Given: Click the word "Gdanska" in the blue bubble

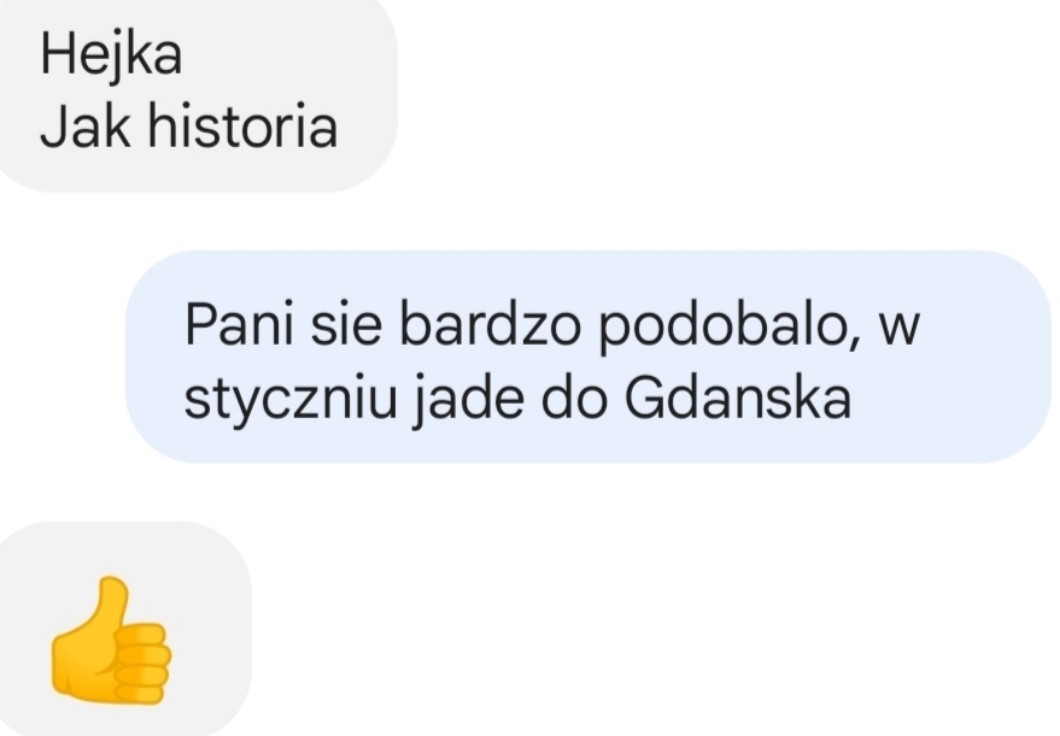Looking at the screenshot, I should point(738,396).
